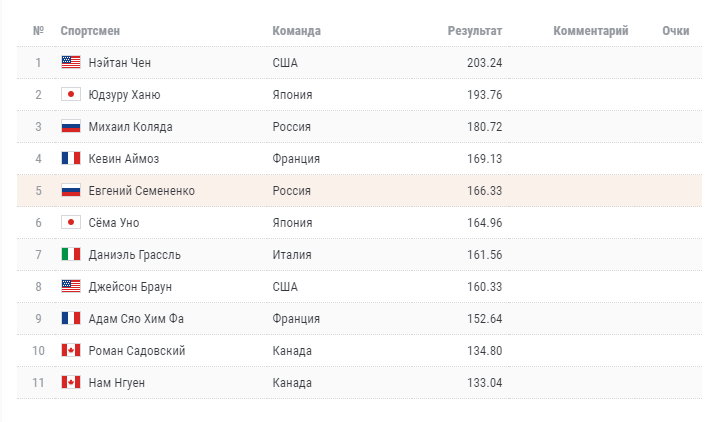Click the Команда column header
717x422 pixels.
296,31
